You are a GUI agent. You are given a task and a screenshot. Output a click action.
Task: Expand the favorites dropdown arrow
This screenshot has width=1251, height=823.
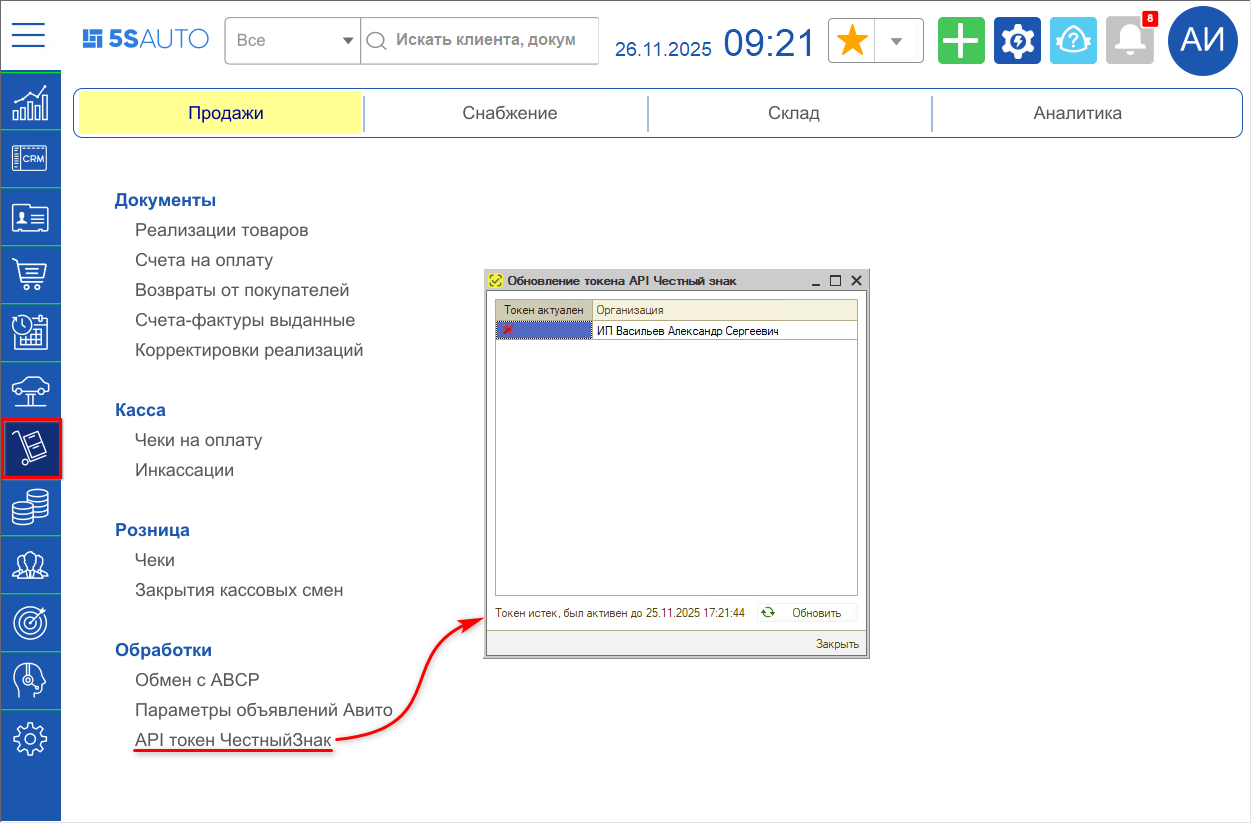pyautogui.click(x=897, y=41)
